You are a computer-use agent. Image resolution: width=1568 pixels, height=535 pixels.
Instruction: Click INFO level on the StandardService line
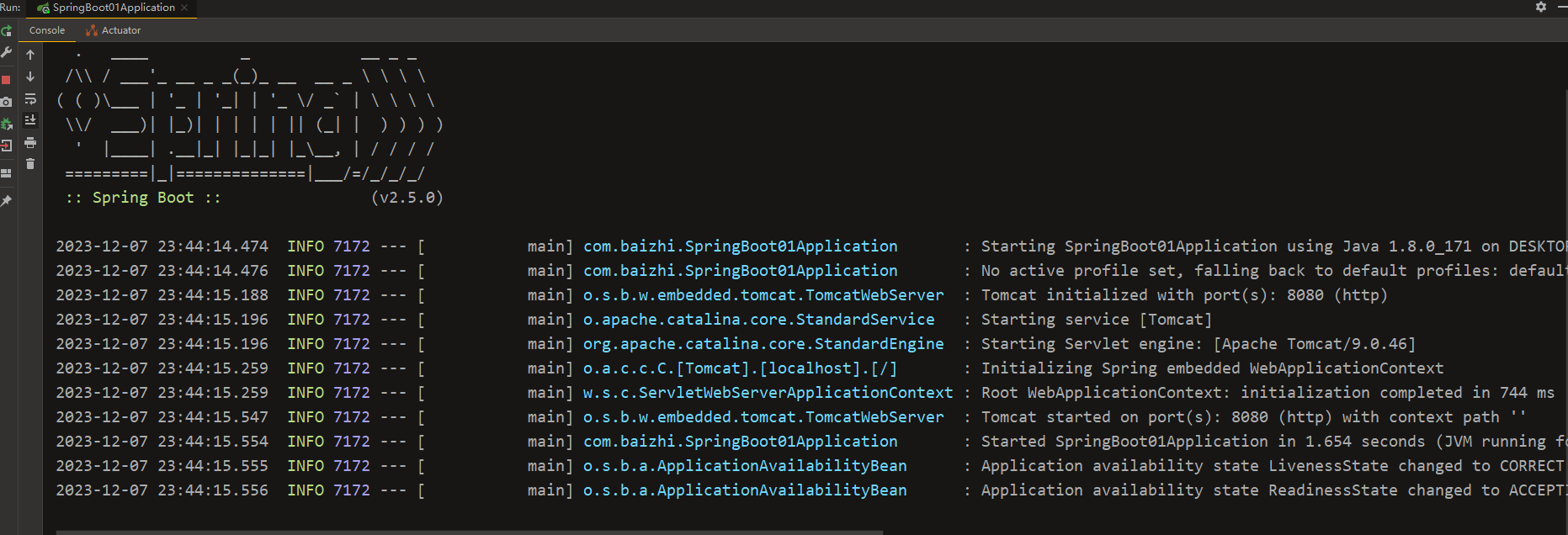(306, 320)
